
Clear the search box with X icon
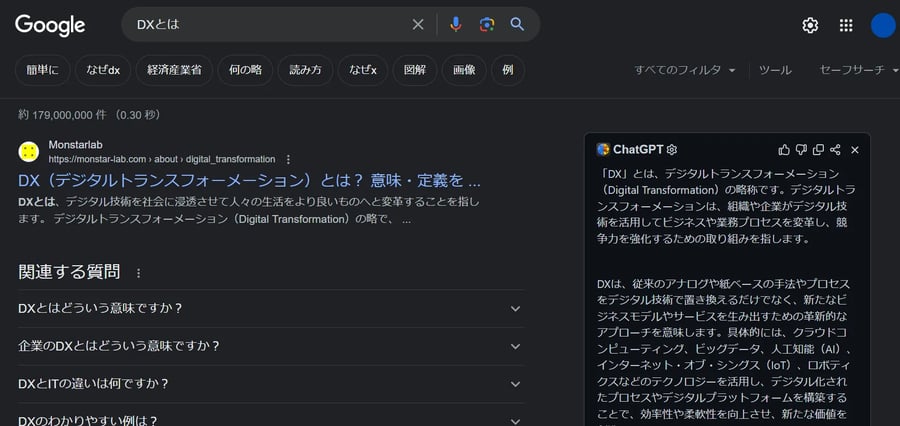pyautogui.click(x=418, y=24)
